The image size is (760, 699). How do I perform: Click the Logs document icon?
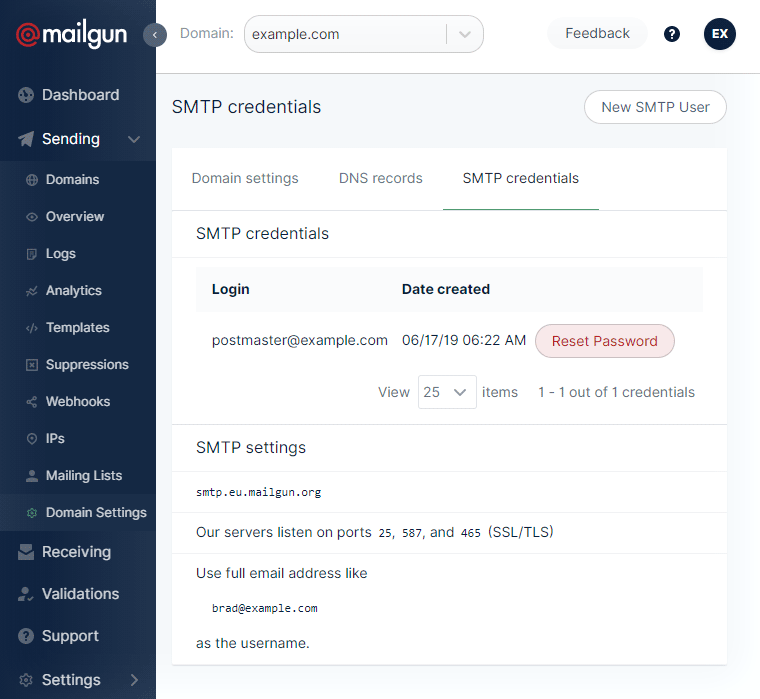point(32,254)
